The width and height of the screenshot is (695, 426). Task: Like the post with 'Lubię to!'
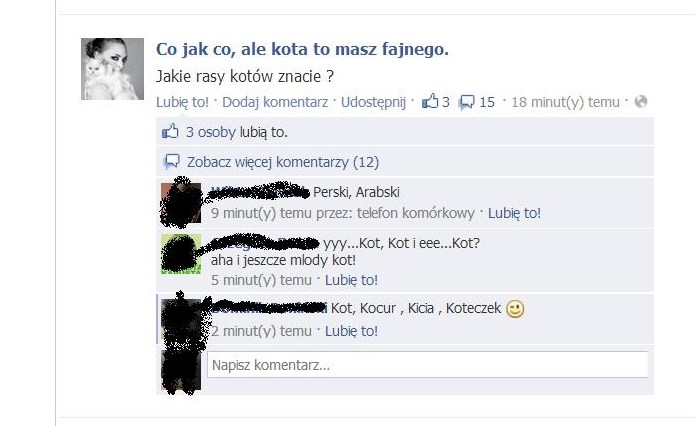(182, 102)
